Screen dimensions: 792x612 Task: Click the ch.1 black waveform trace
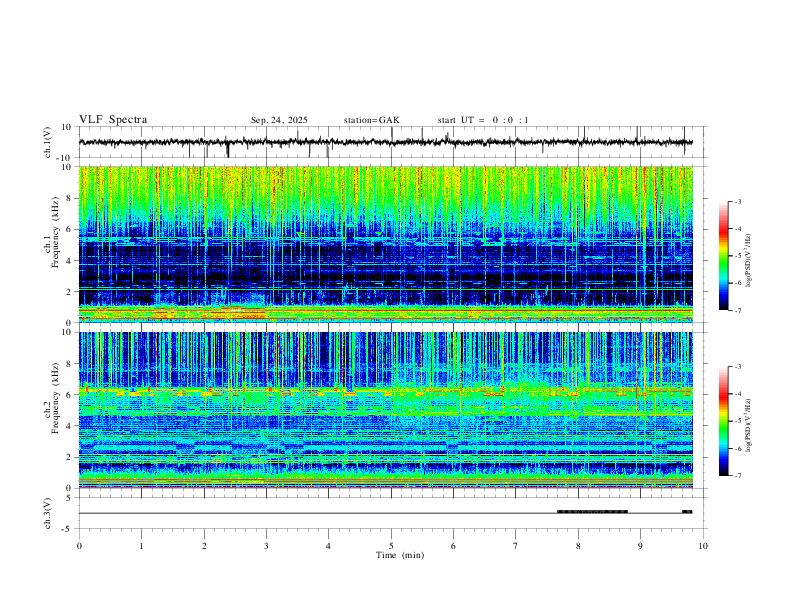tap(385, 142)
